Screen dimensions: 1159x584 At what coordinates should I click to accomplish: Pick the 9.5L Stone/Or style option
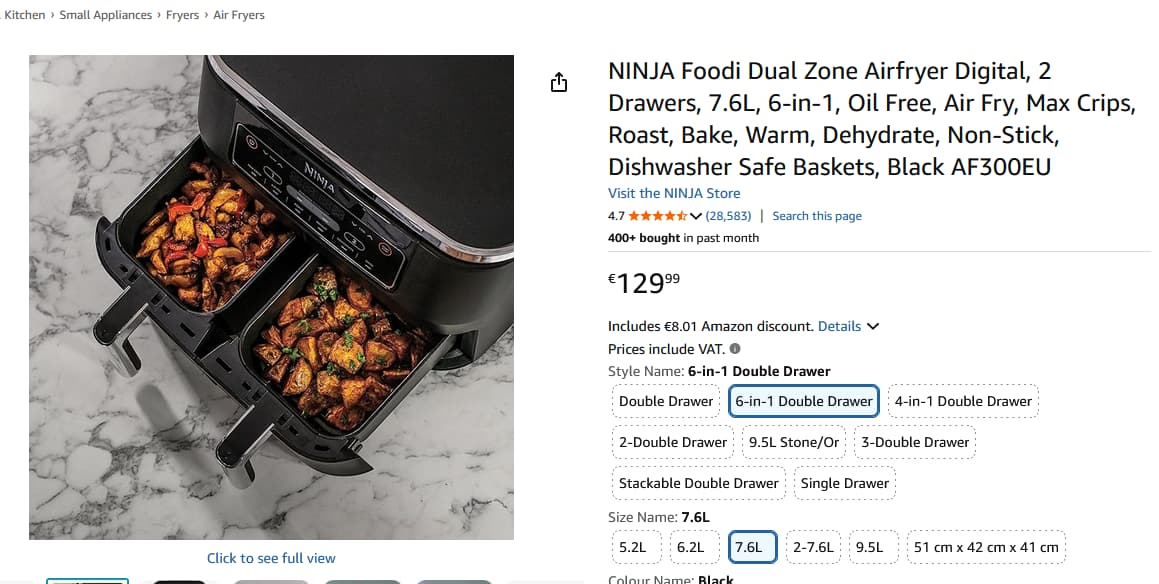[x=795, y=442]
